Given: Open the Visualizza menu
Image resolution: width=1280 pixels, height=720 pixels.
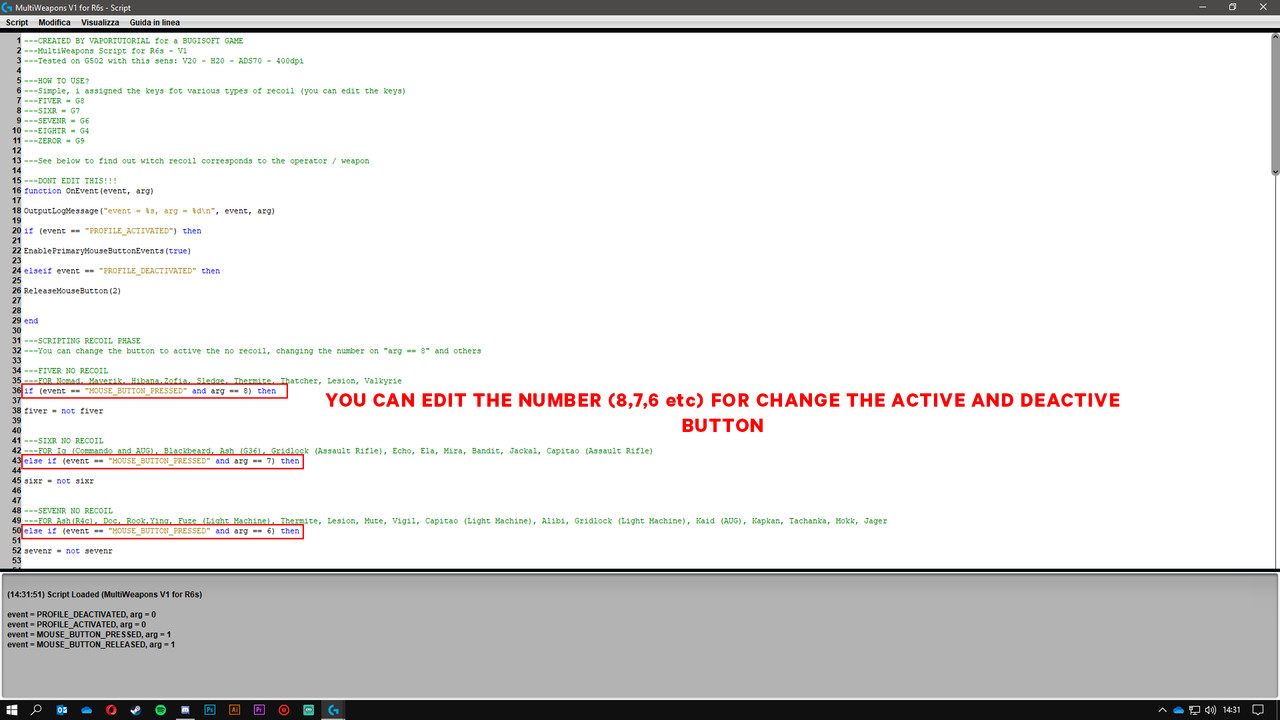Looking at the screenshot, I should click(x=100, y=22).
